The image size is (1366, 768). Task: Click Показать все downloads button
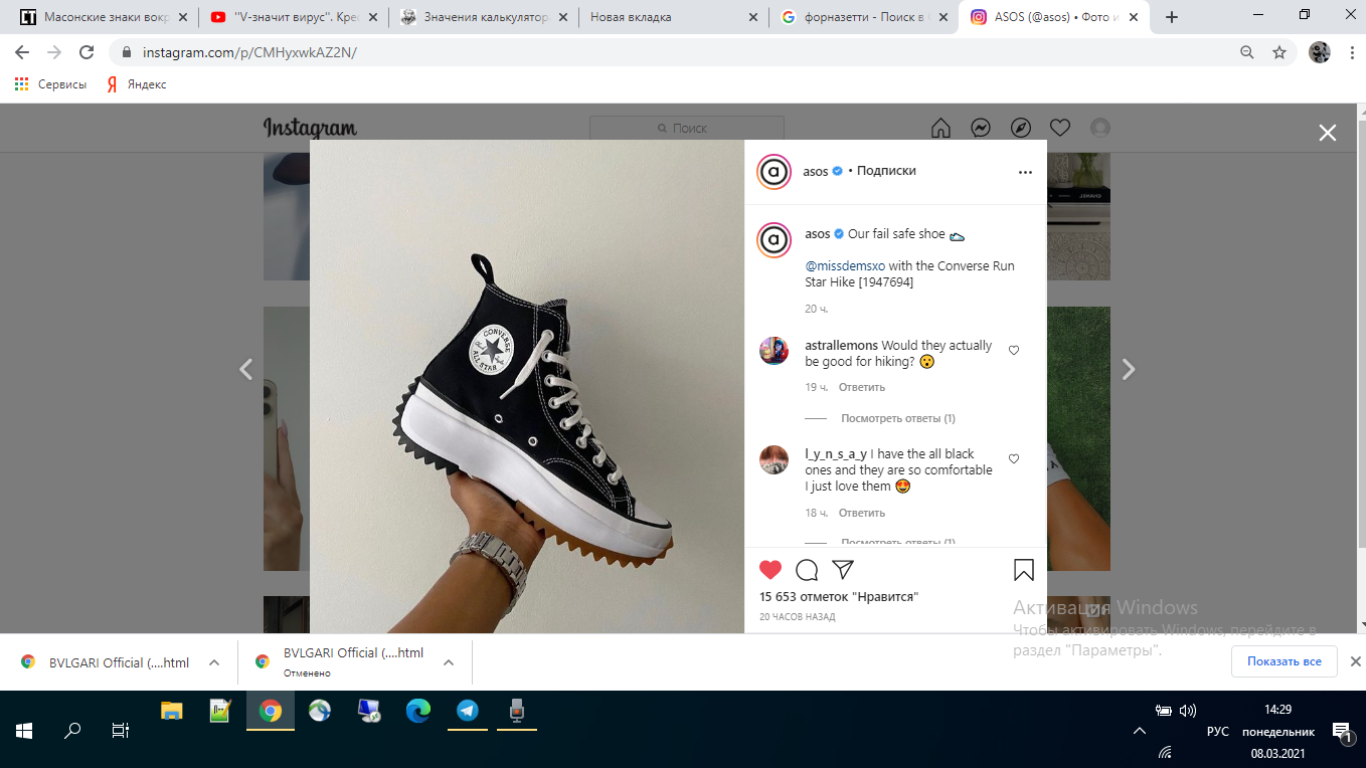1284,662
